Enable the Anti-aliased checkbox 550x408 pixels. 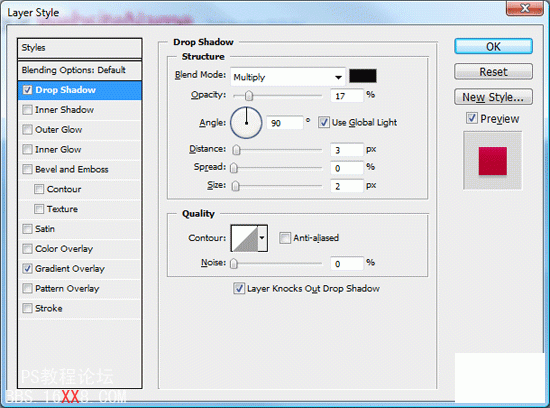[x=284, y=238]
